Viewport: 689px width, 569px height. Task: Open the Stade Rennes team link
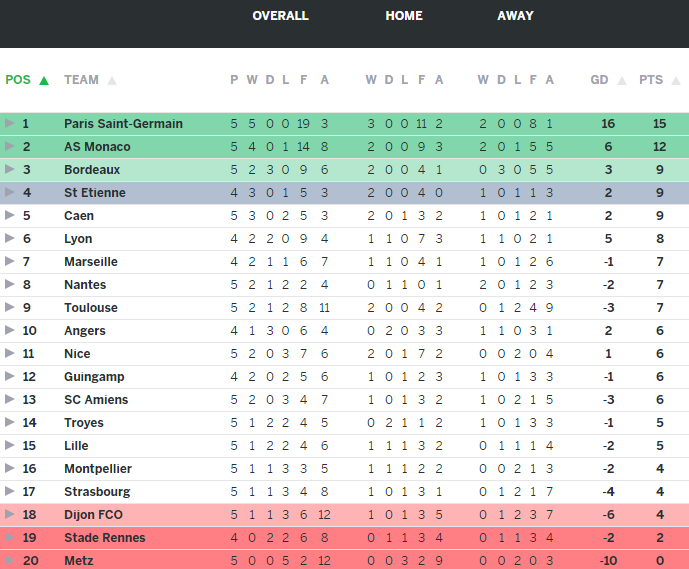pyautogui.click(x=104, y=538)
